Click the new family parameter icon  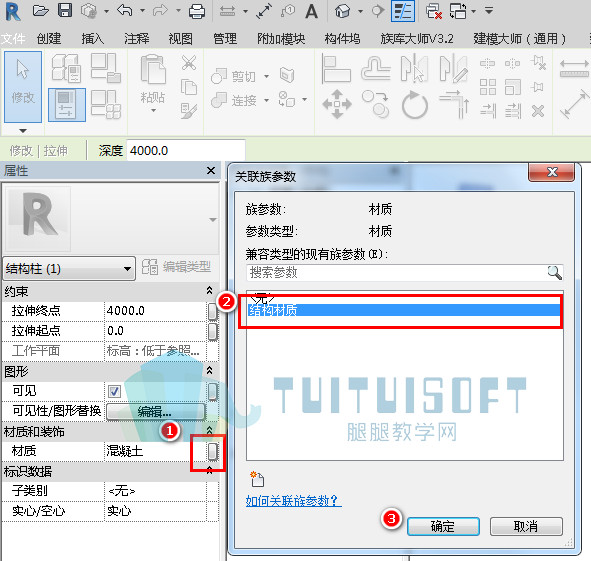pyautogui.click(x=257, y=479)
